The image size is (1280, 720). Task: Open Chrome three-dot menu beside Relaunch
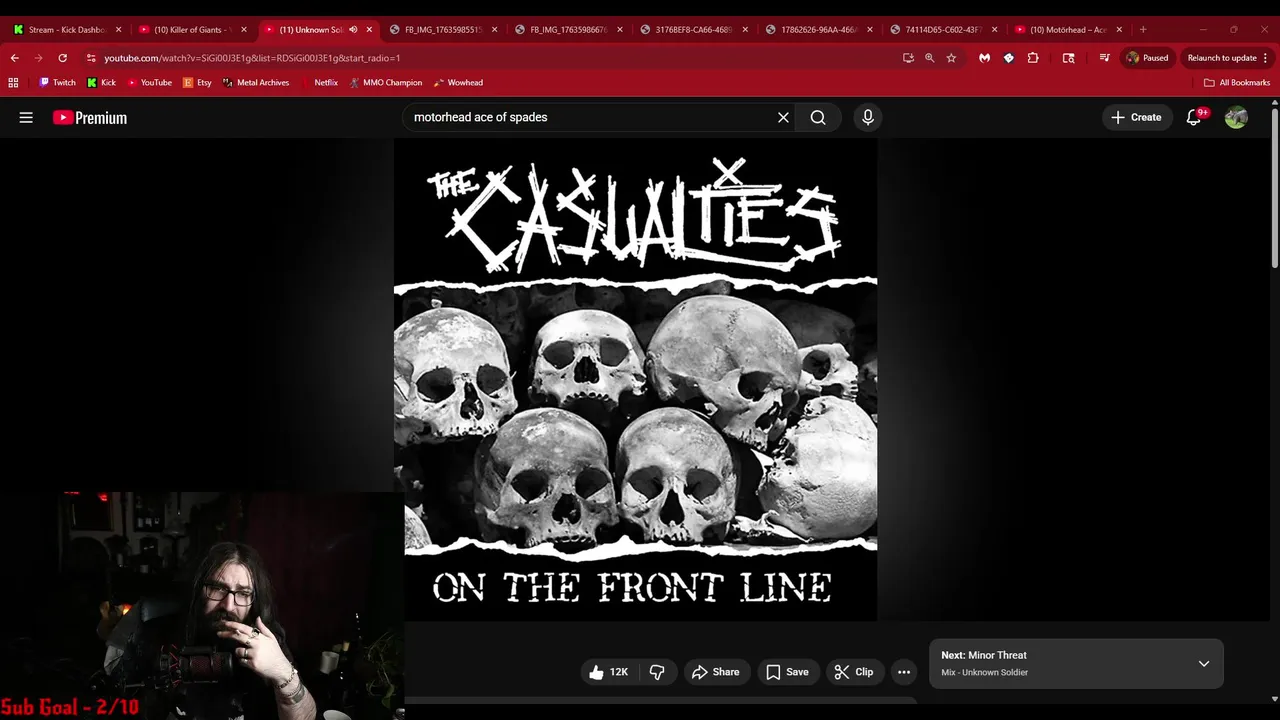1266,58
